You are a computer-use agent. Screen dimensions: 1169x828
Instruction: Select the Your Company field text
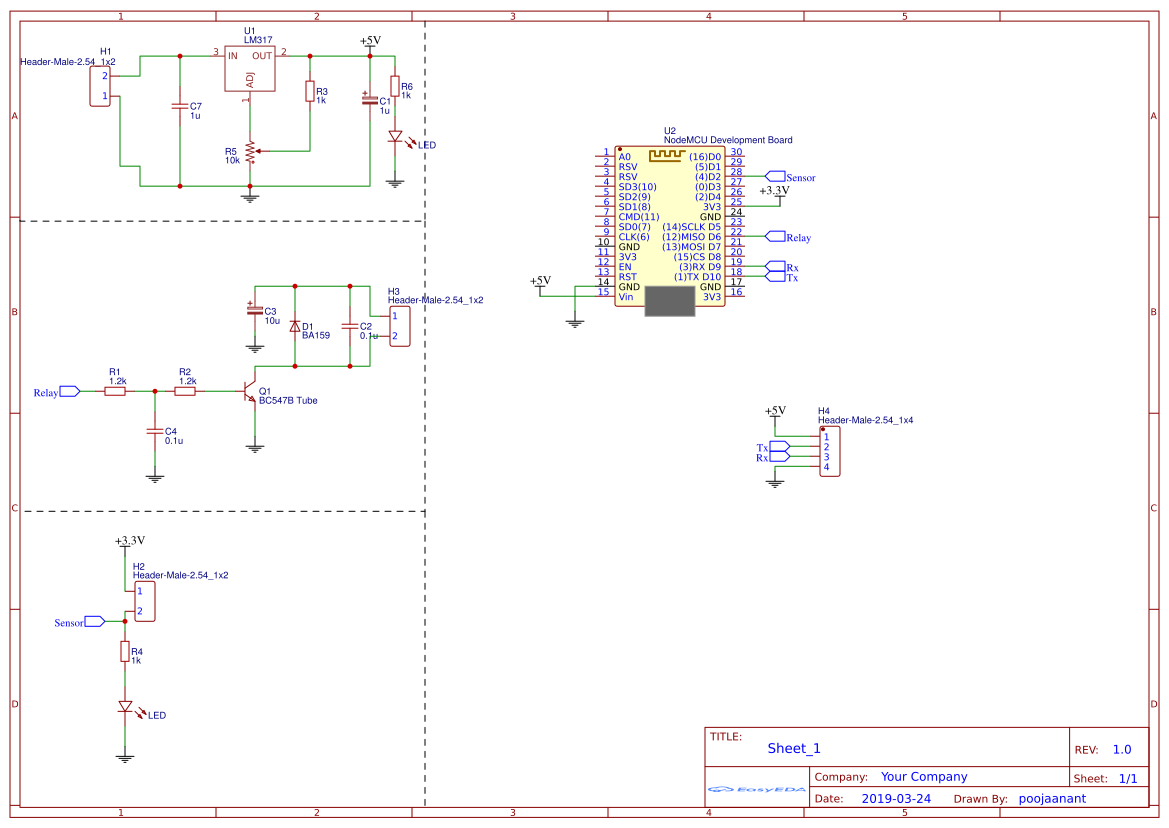coord(923,777)
